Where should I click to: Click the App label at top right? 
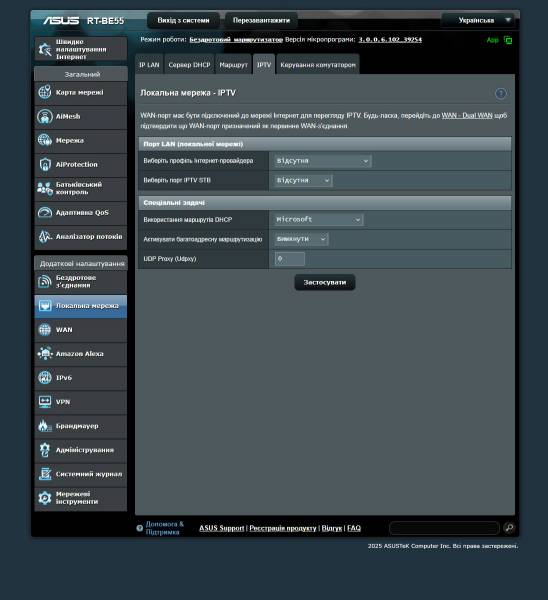pyautogui.click(x=493, y=40)
